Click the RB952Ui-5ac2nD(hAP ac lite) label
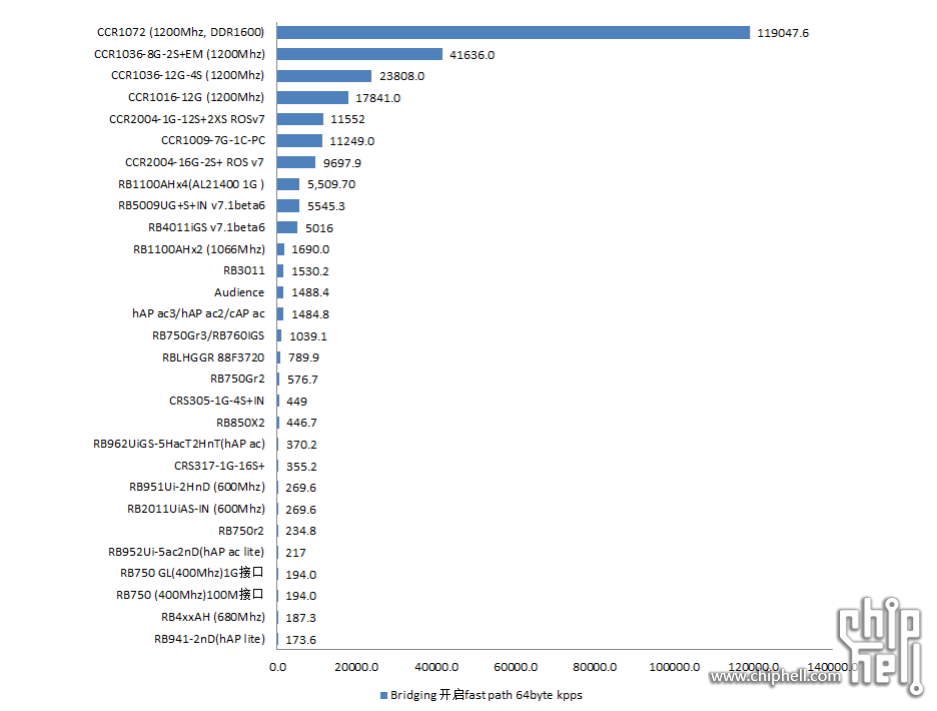 [x=186, y=552]
